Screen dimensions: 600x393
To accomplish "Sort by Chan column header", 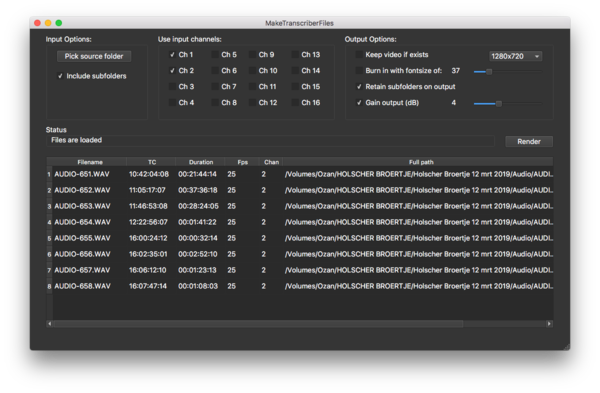I will point(271,162).
